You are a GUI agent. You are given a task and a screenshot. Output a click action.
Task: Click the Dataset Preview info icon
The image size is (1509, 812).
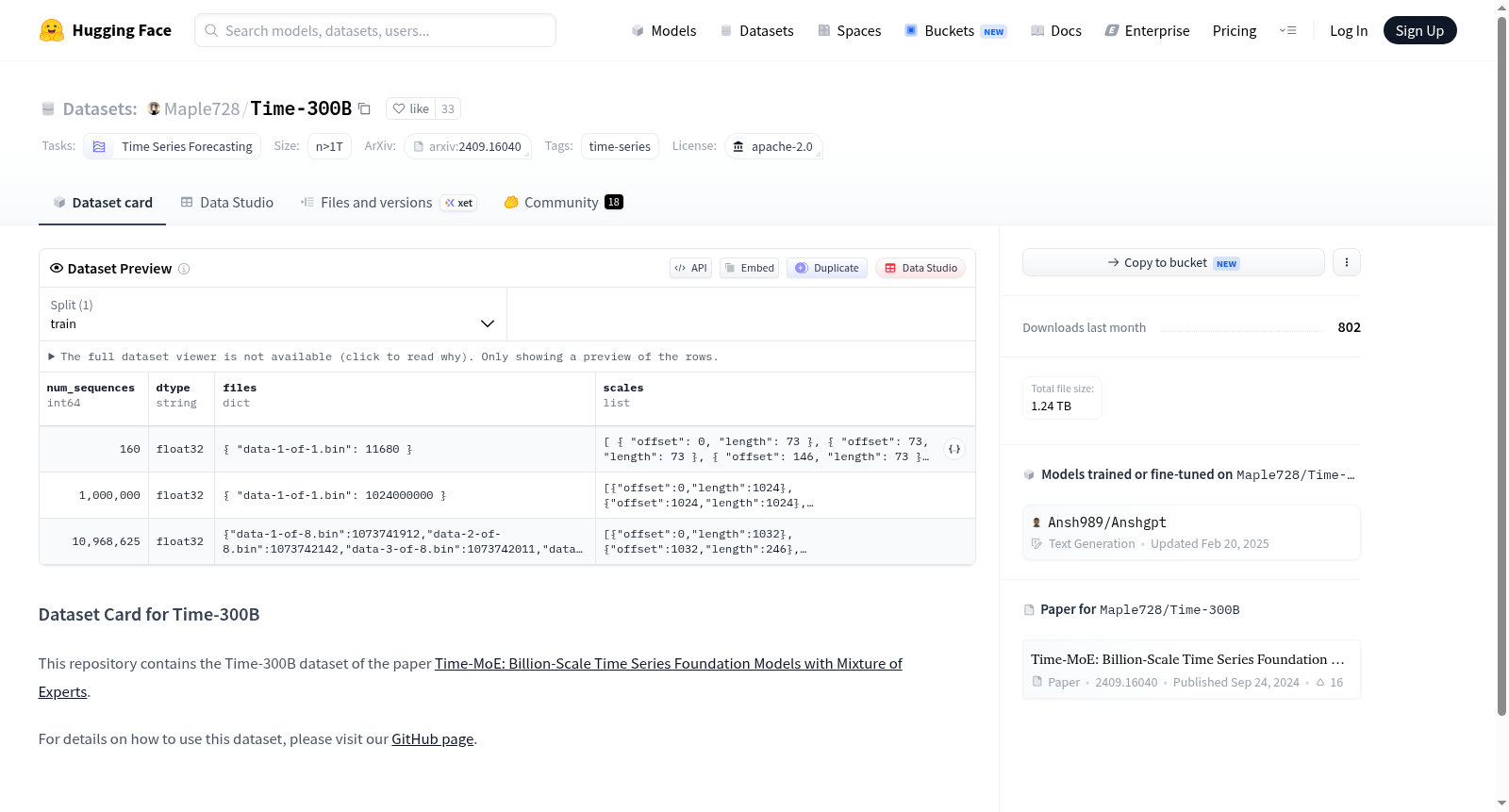184,269
